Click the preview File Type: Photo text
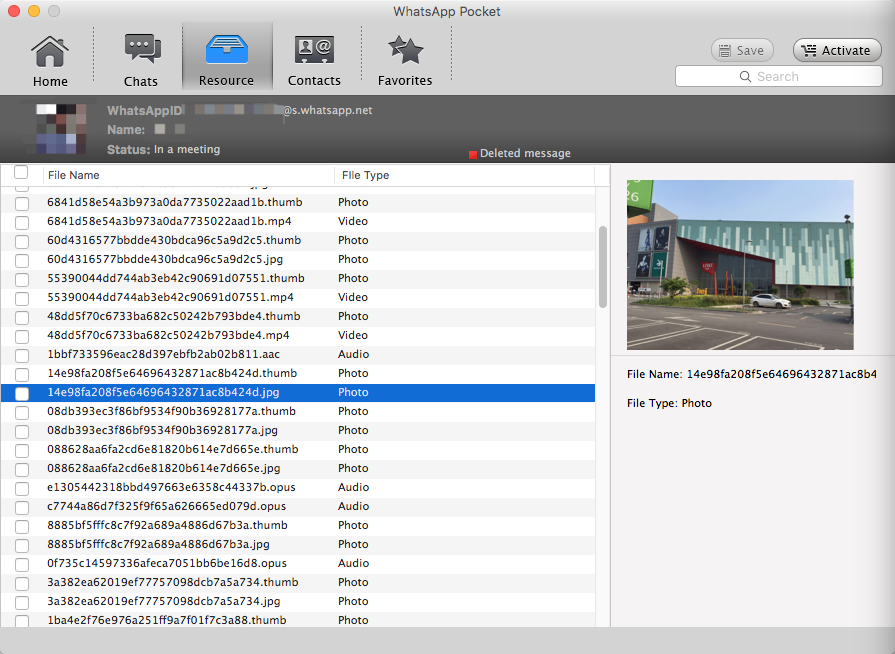895x654 pixels. 669,403
